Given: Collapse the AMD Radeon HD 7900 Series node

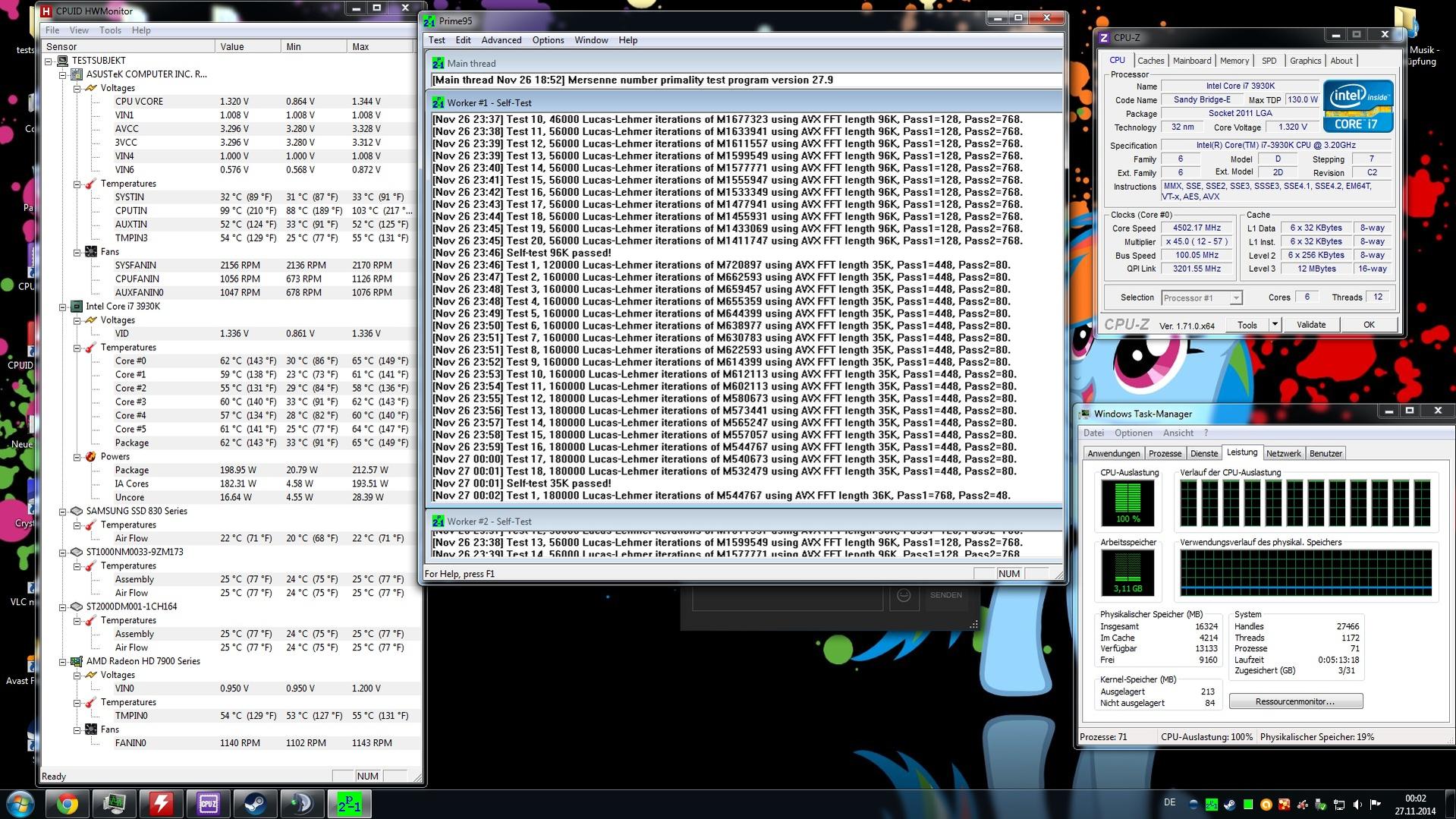Looking at the screenshot, I should [x=63, y=662].
